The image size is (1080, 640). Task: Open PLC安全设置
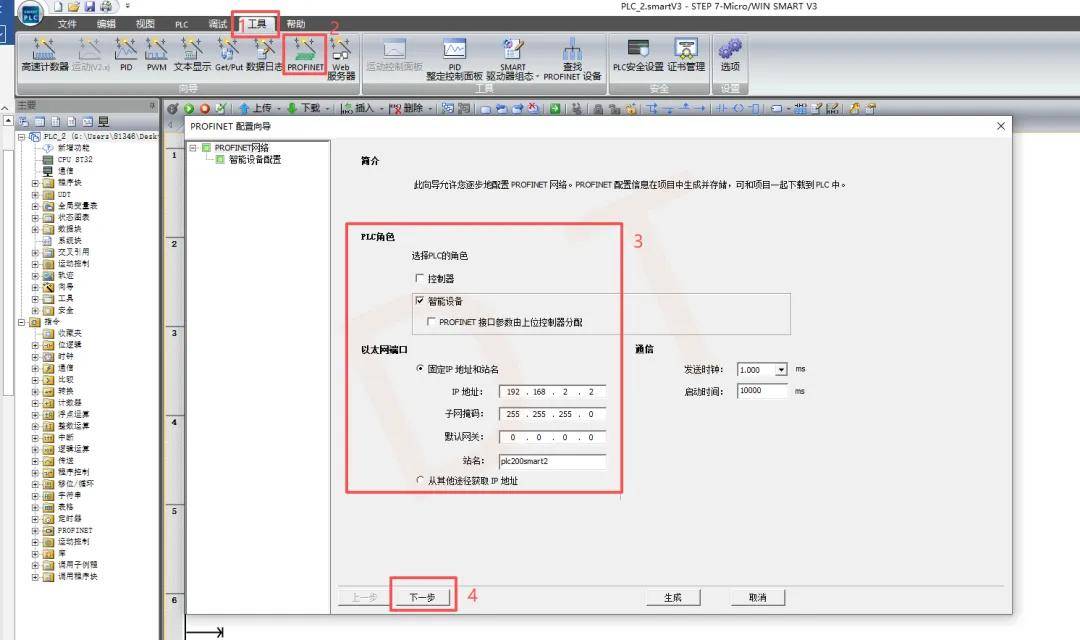tap(638, 54)
